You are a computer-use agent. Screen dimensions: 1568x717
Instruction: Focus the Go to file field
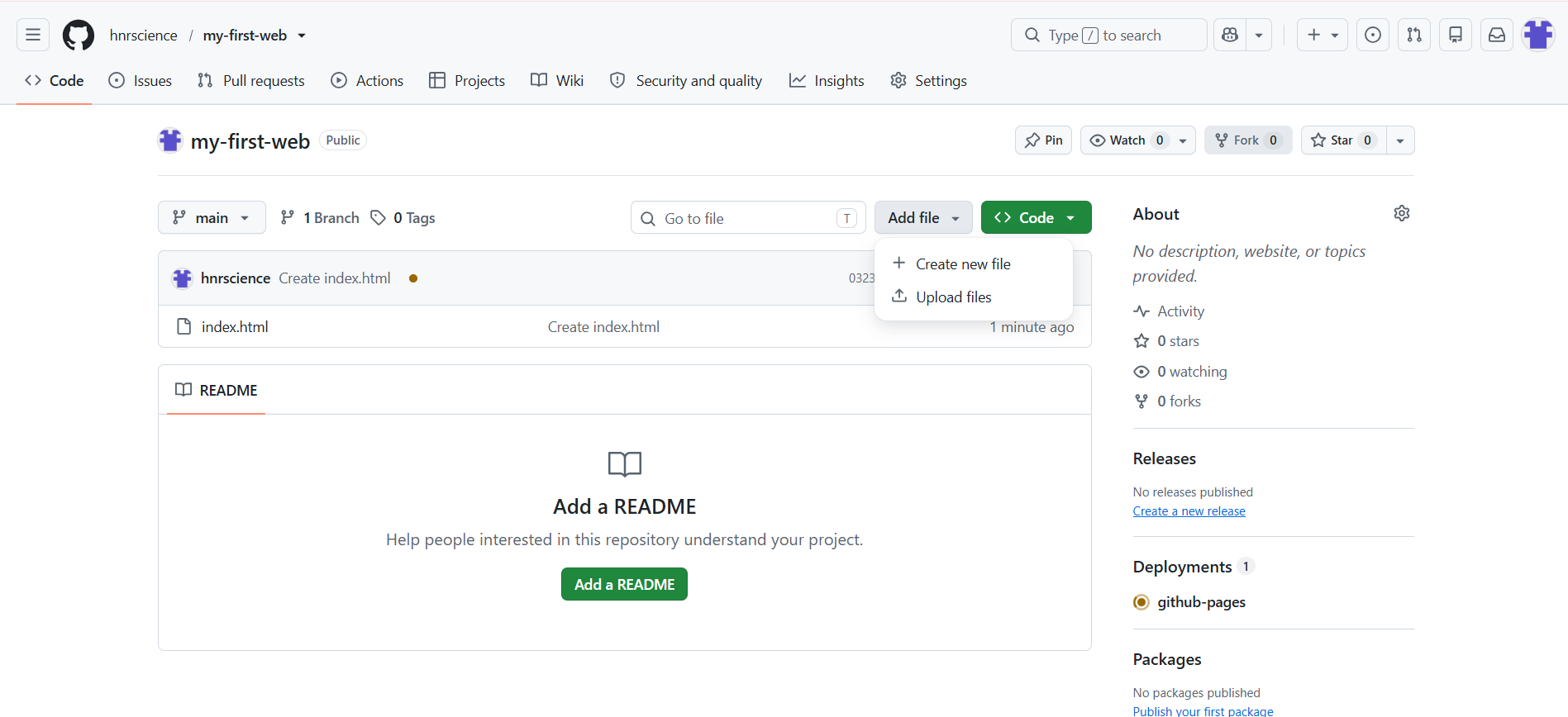click(x=748, y=217)
